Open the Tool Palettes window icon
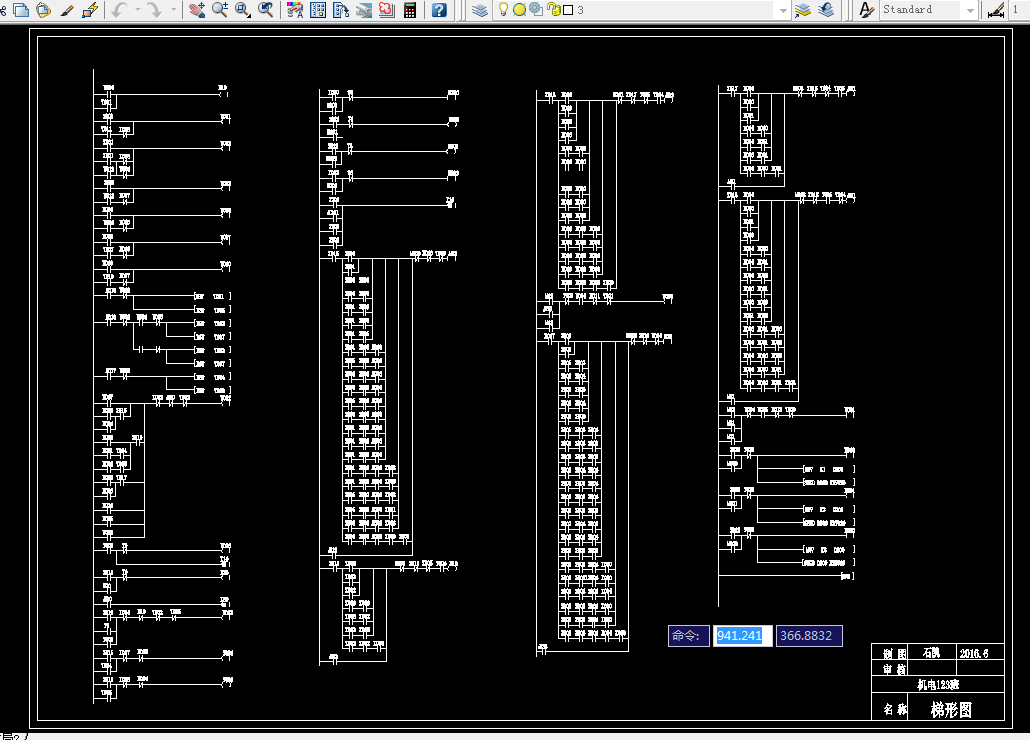Screen dimensions: 1030x740 pyautogui.click(x=341, y=10)
